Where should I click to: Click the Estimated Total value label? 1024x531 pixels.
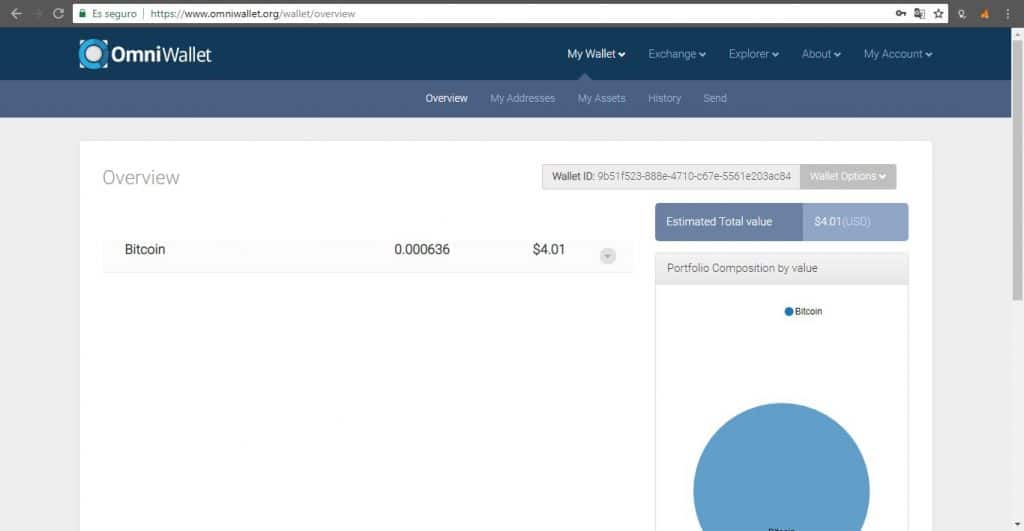[x=719, y=221]
